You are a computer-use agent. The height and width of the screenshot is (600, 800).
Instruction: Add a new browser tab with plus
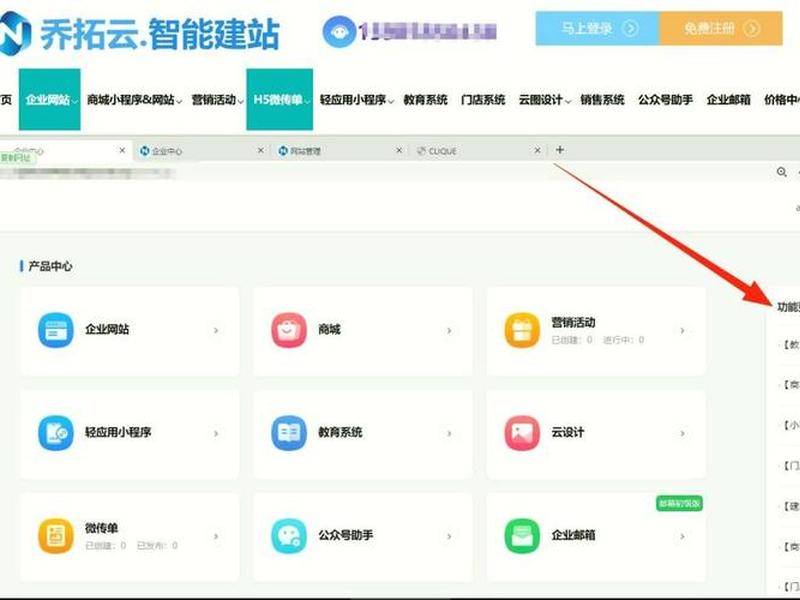pos(560,149)
